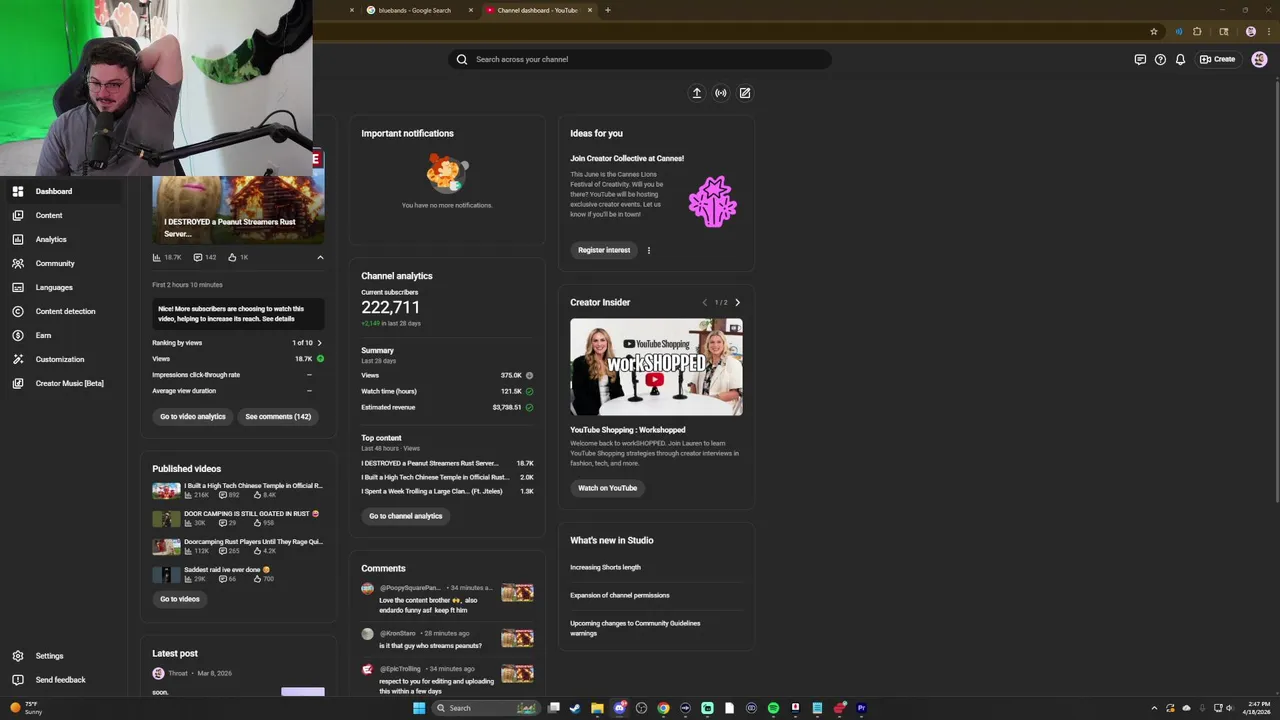Viewport: 1280px width, 720px height.
Task: Close the Channel dashboard YouTube tab
Action: coord(590,10)
